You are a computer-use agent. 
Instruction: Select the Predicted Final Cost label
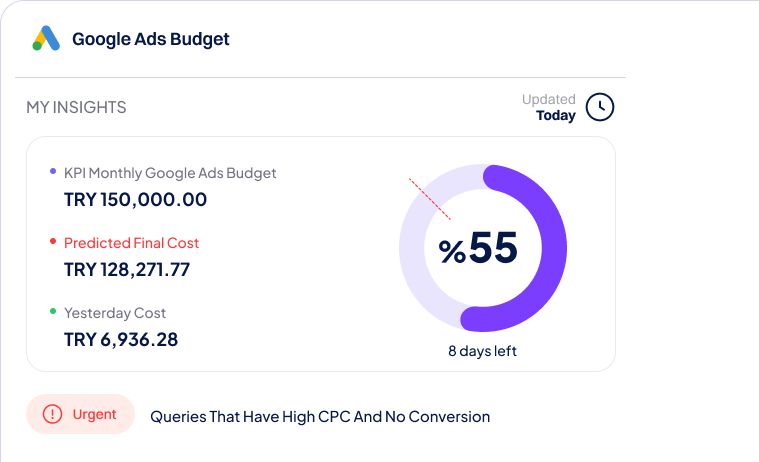(x=131, y=243)
